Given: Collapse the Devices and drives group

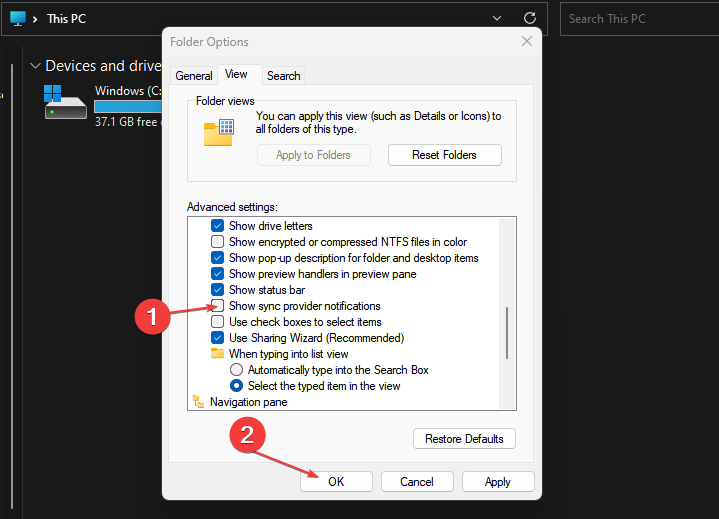Looking at the screenshot, I should click(x=35, y=66).
